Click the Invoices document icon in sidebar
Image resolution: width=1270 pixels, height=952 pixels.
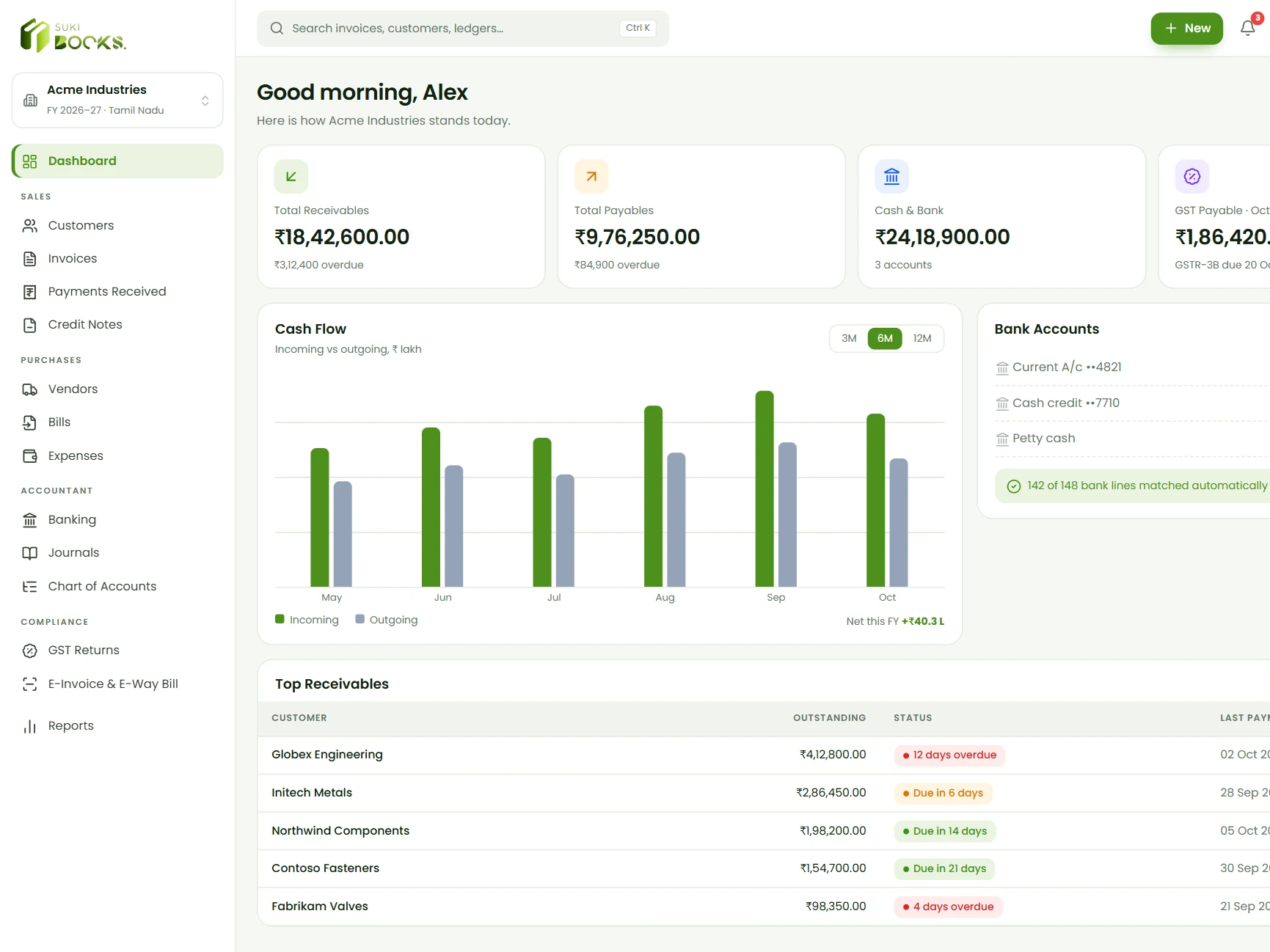[29, 258]
